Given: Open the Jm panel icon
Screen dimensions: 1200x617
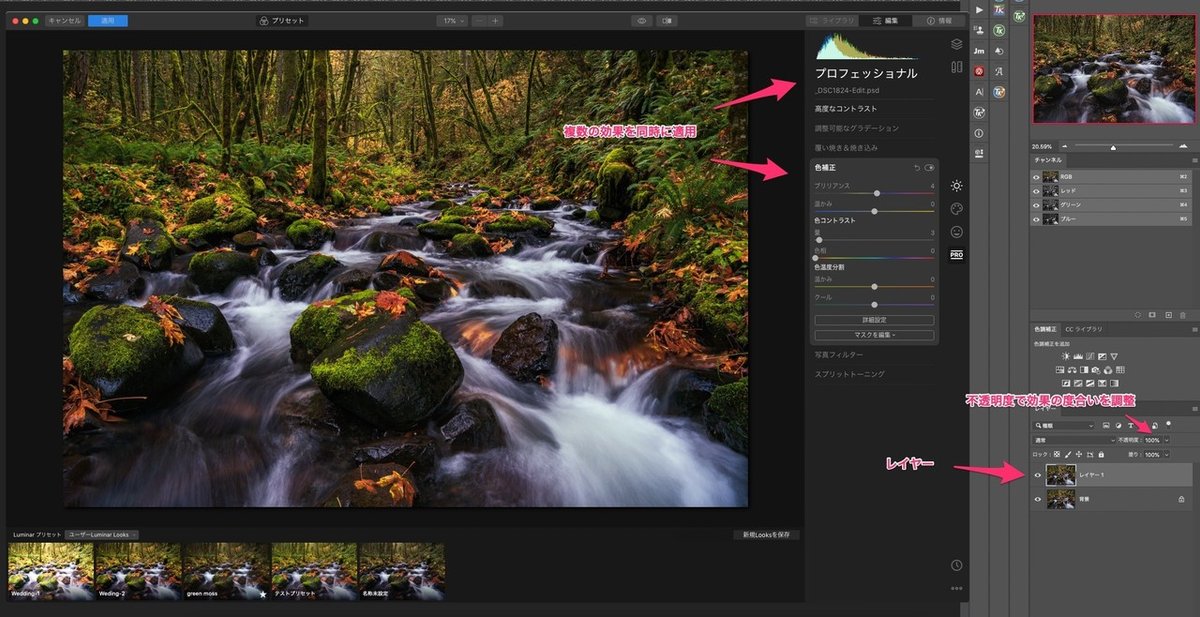Looking at the screenshot, I should (979, 50).
